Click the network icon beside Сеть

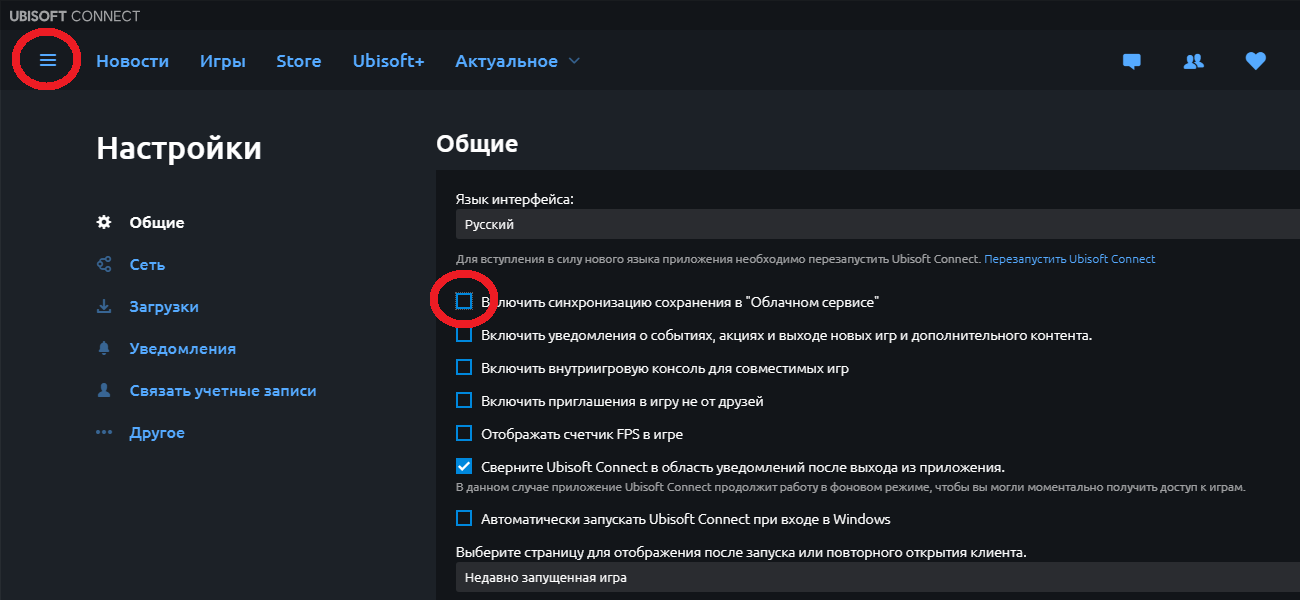click(103, 265)
